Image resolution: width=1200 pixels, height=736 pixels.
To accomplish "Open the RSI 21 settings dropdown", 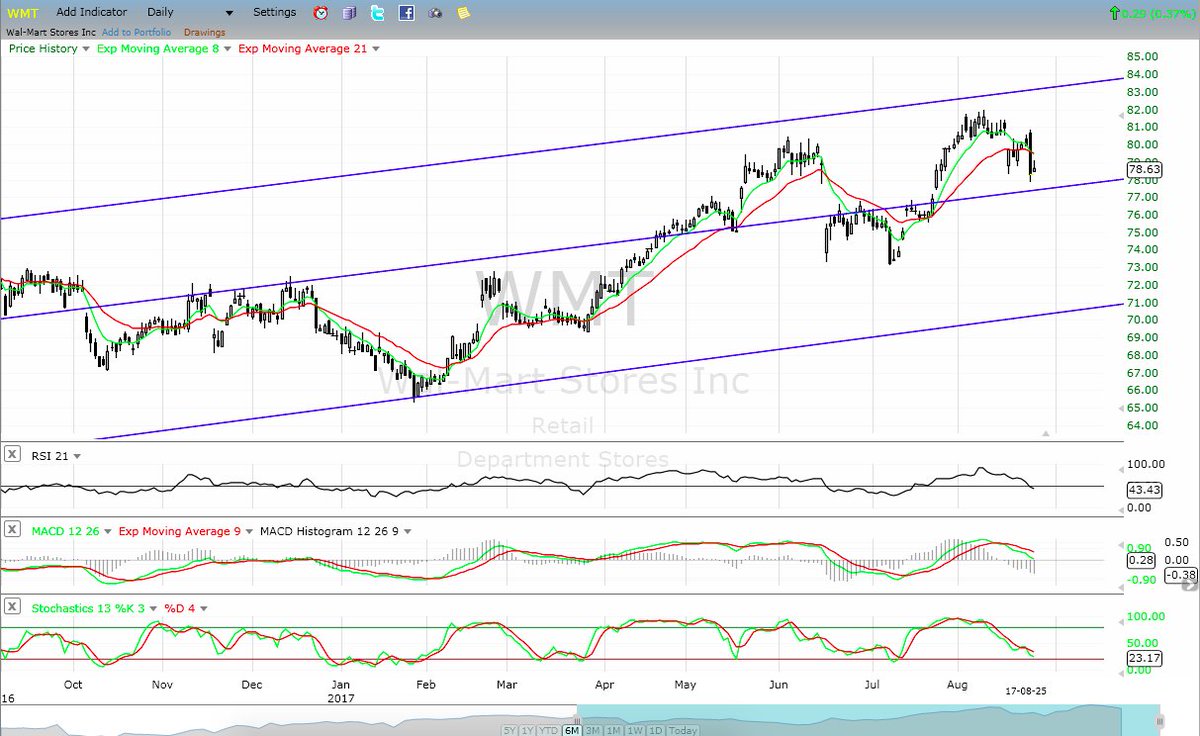I will [x=77, y=455].
